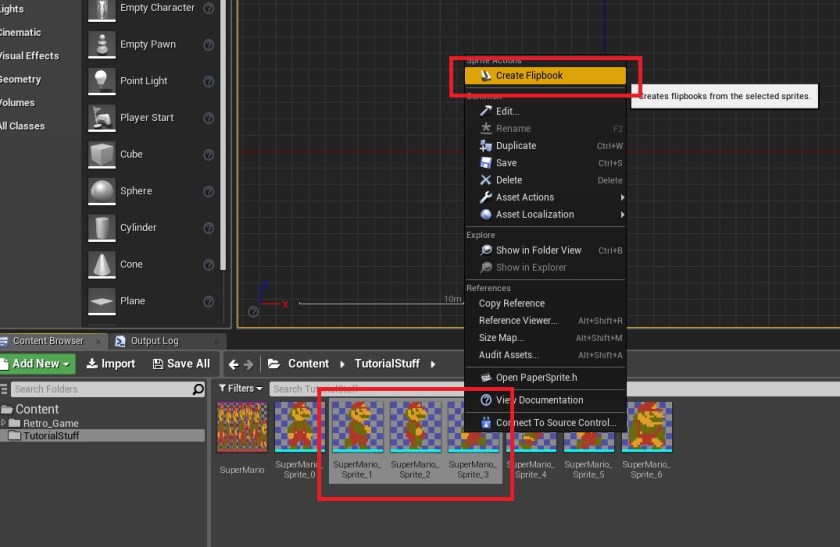Click the Import button
840x547 pixels.
click(111, 364)
